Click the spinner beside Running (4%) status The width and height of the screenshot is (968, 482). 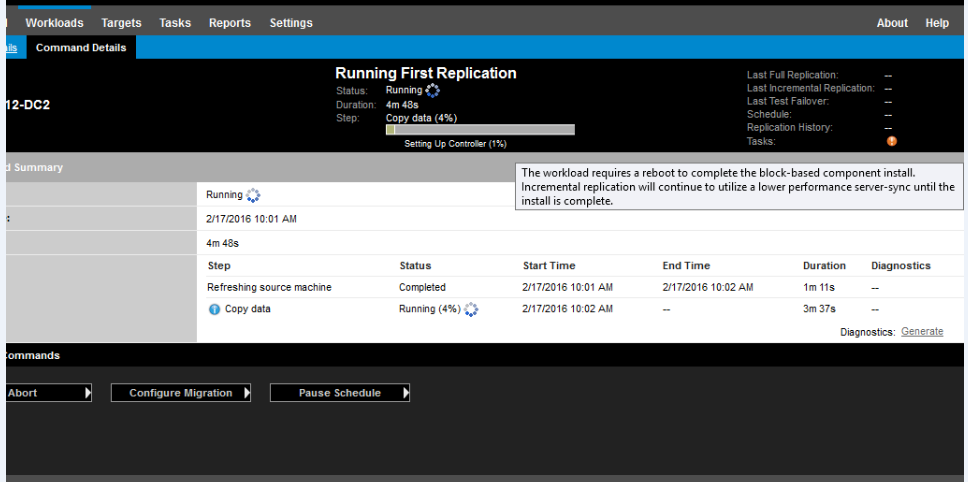471,310
